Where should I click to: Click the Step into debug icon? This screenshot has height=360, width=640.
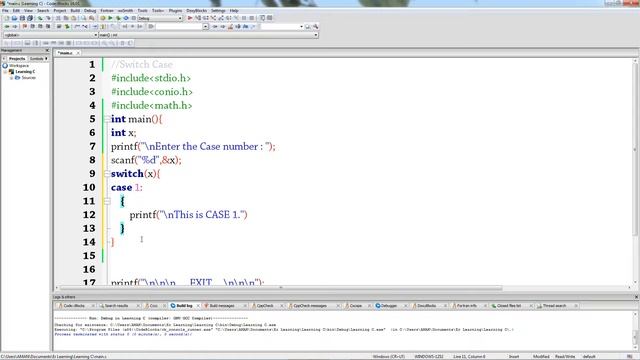coord(213,18)
